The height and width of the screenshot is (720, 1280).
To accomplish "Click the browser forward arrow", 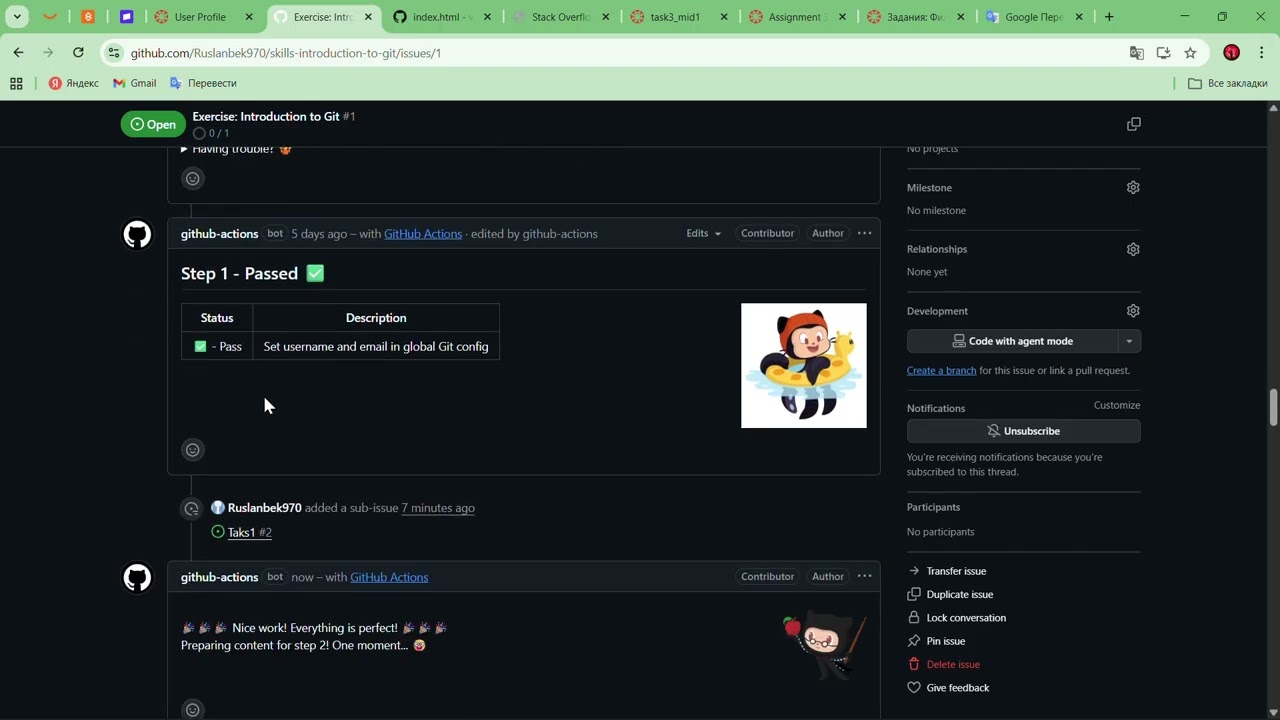I will [x=48, y=52].
